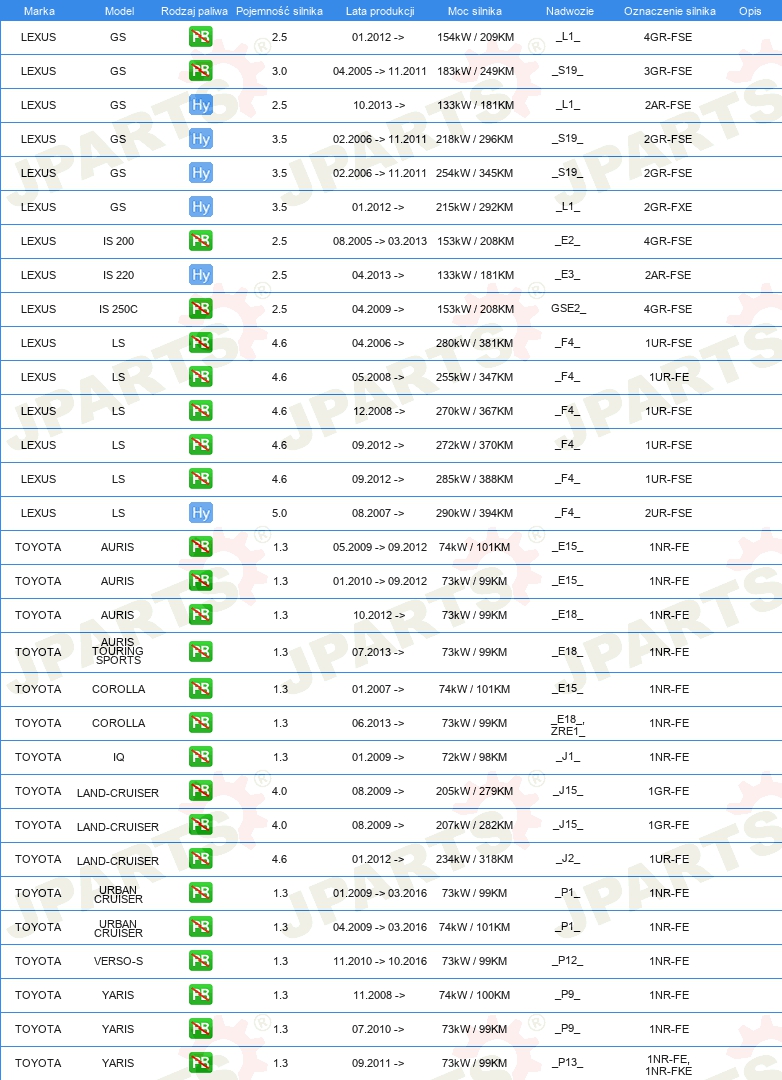This screenshot has width=782, height=1080.
Task: Click the '04.2005 -> 11.2011' production years cell
Action: [380, 71]
